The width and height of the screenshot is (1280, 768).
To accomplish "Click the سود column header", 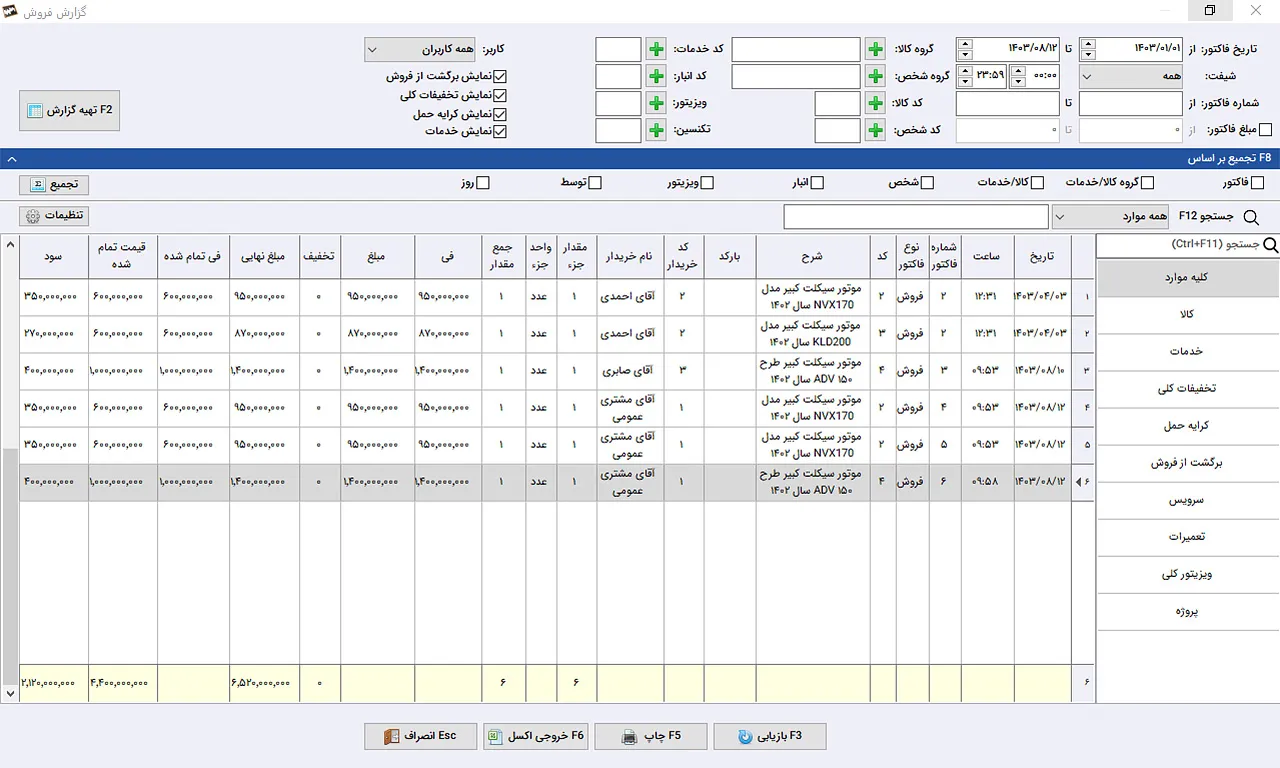I will tap(54, 257).
